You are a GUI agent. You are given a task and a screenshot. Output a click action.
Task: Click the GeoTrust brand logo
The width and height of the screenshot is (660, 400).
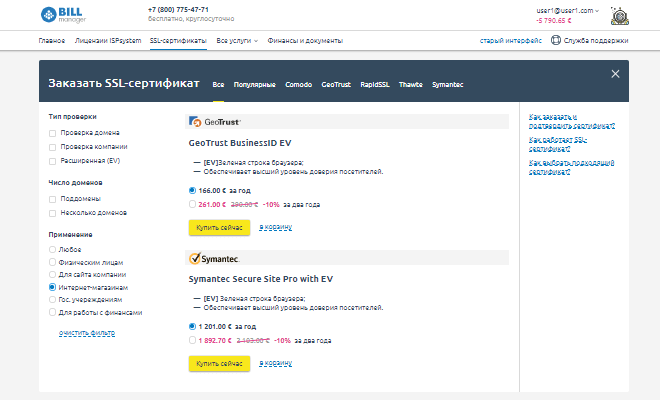tap(215, 122)
